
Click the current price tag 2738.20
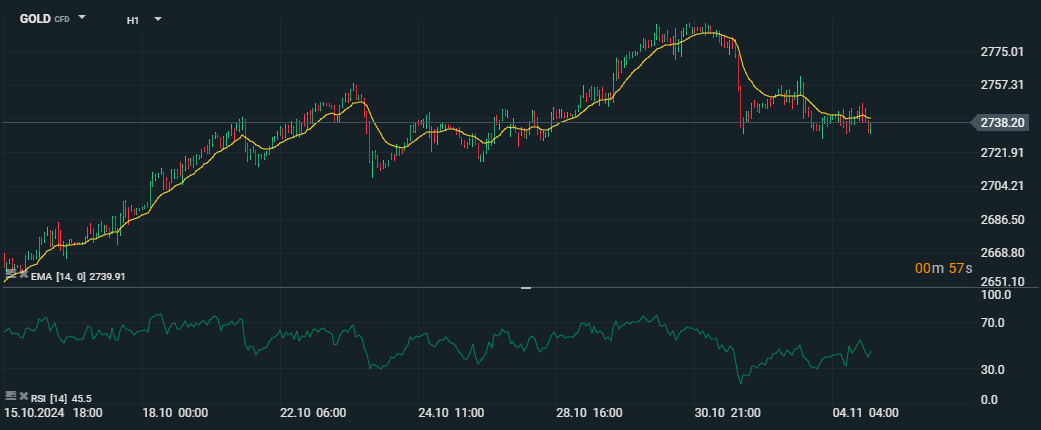1002,123
